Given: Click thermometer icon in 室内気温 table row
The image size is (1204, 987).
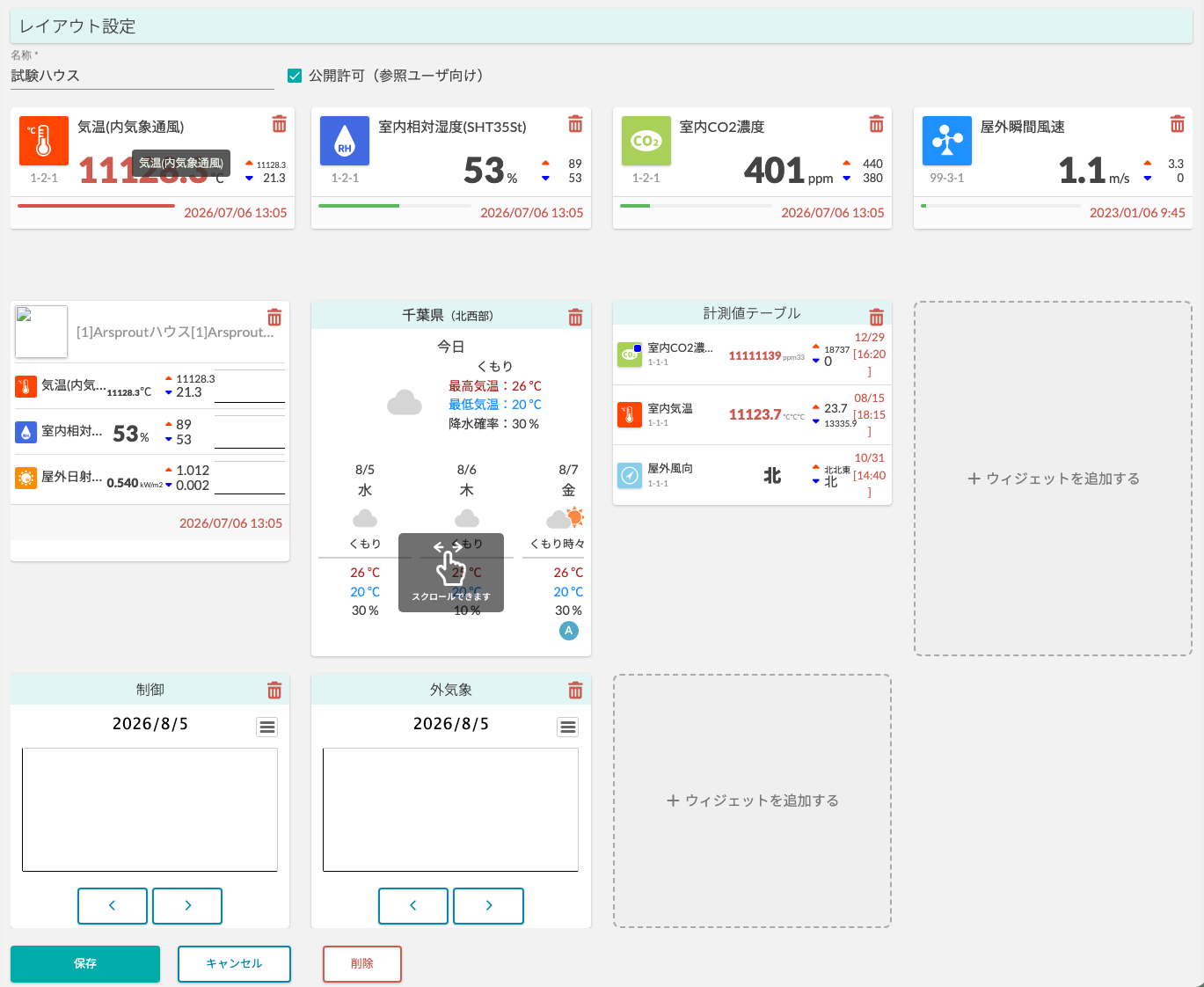Looking at the screenshot, I should (630, 415).
